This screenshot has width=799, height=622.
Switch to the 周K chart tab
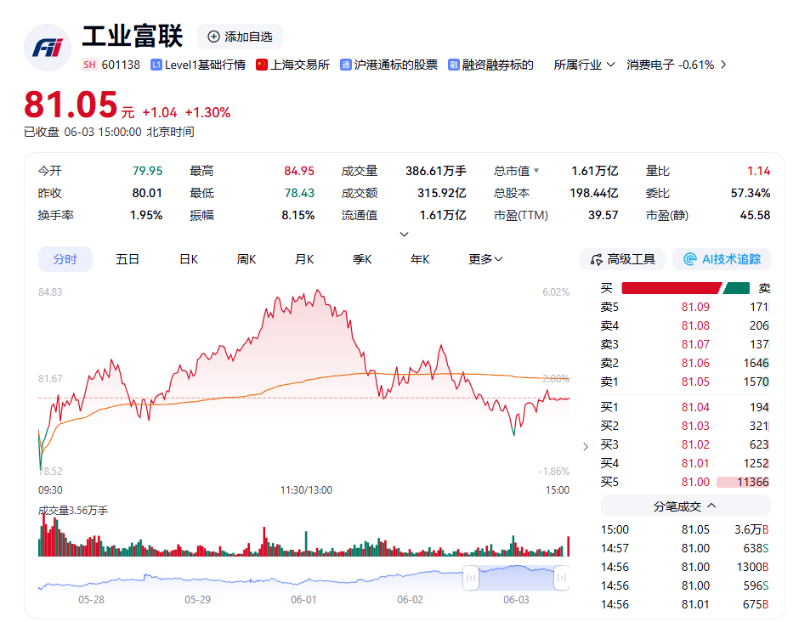[x=246, y=259]
